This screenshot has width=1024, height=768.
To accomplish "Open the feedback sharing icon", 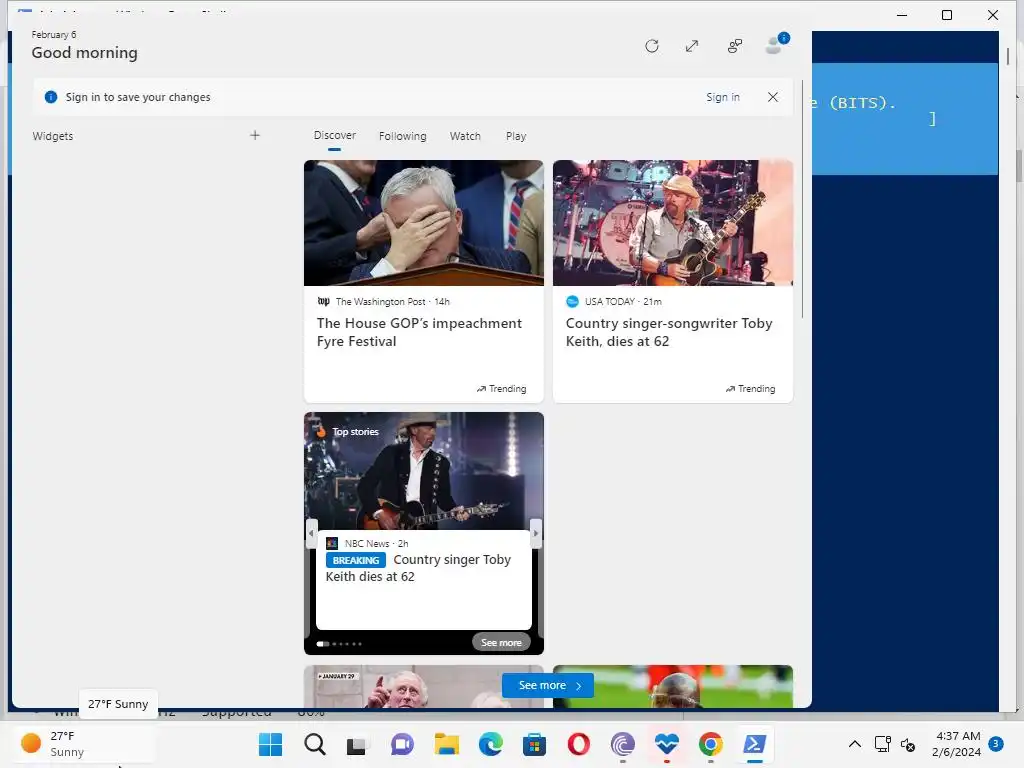I will point(735,46).
